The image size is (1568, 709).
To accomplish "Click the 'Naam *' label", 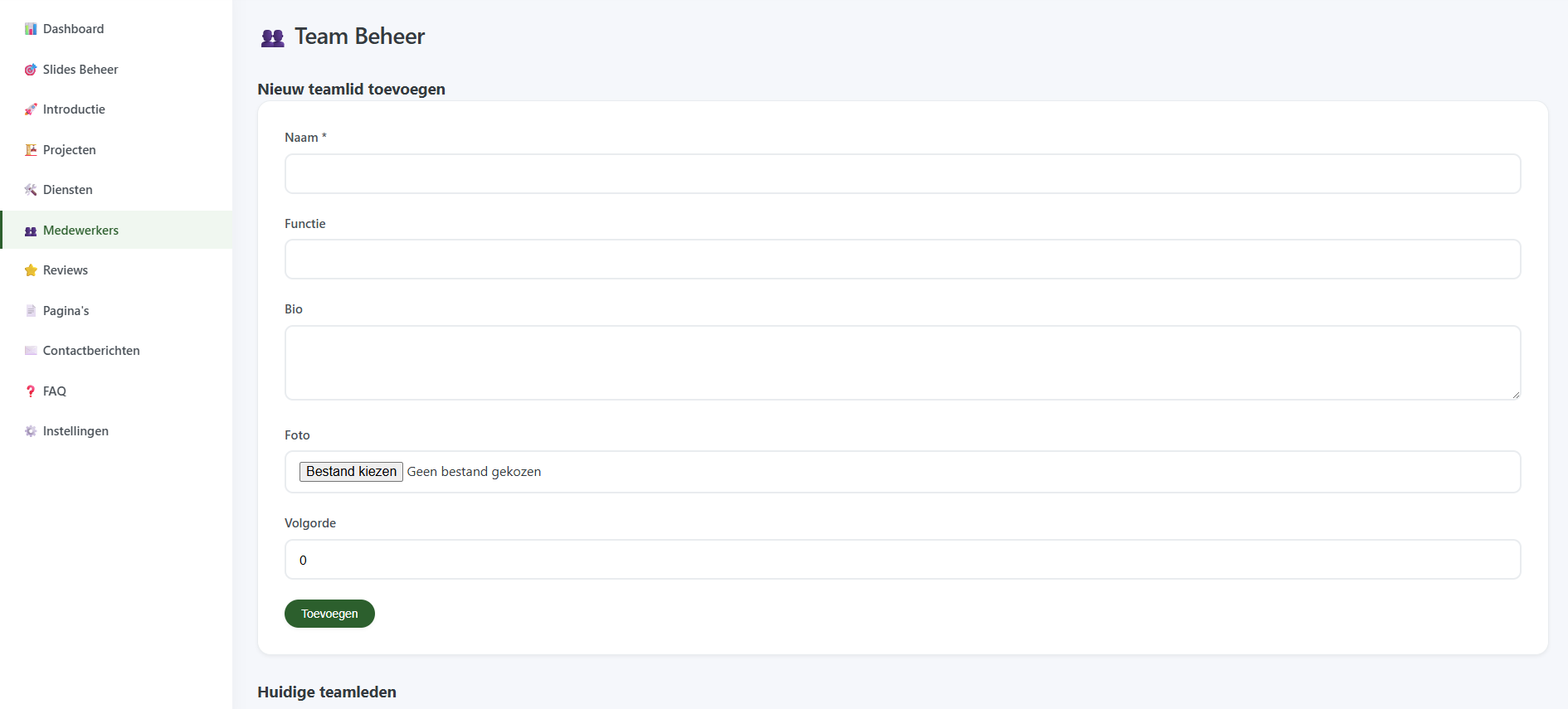I will [305, 138].
